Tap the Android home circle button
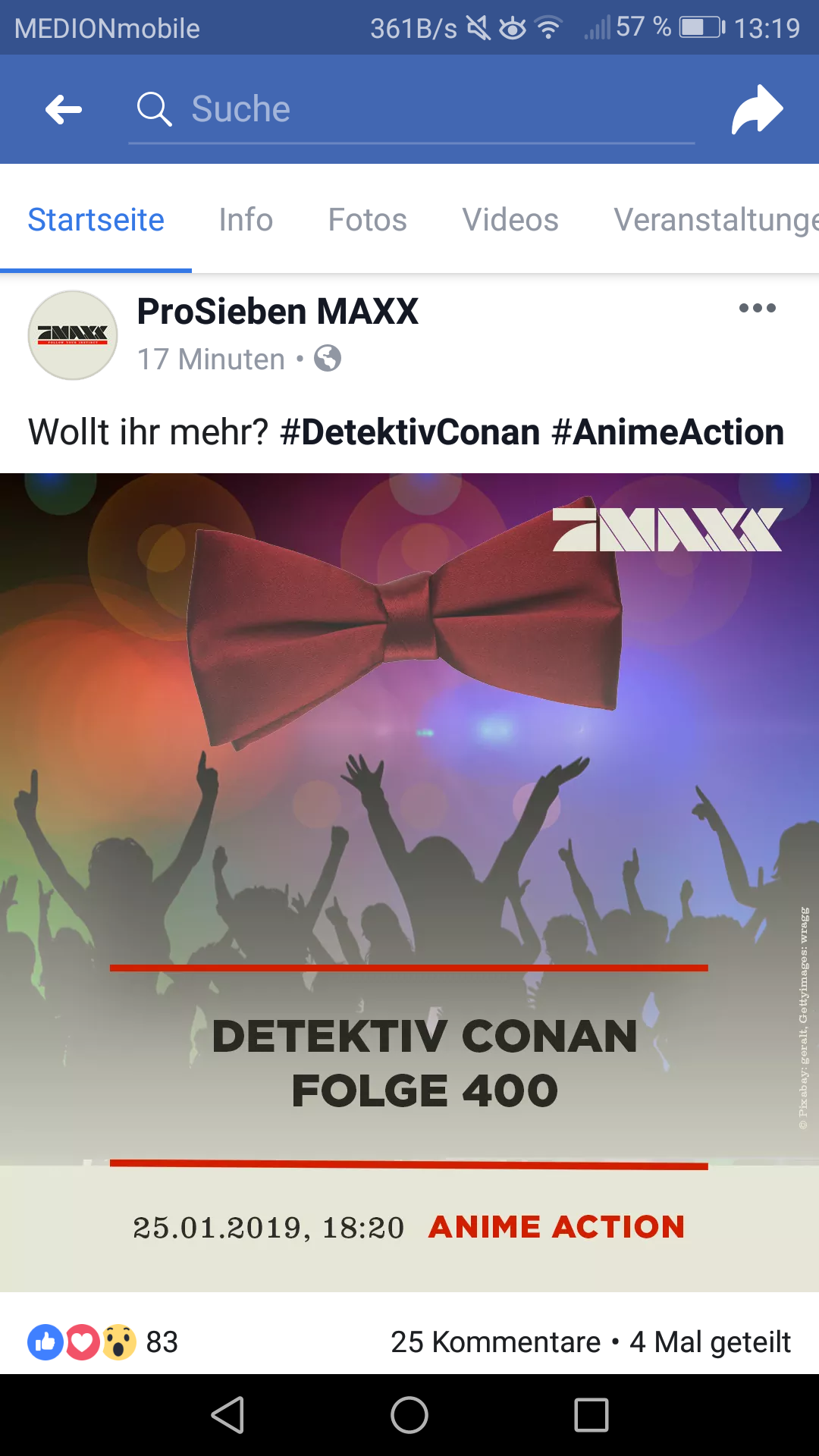Viewport: 819px width, 1456px height. pos(409,1415)
